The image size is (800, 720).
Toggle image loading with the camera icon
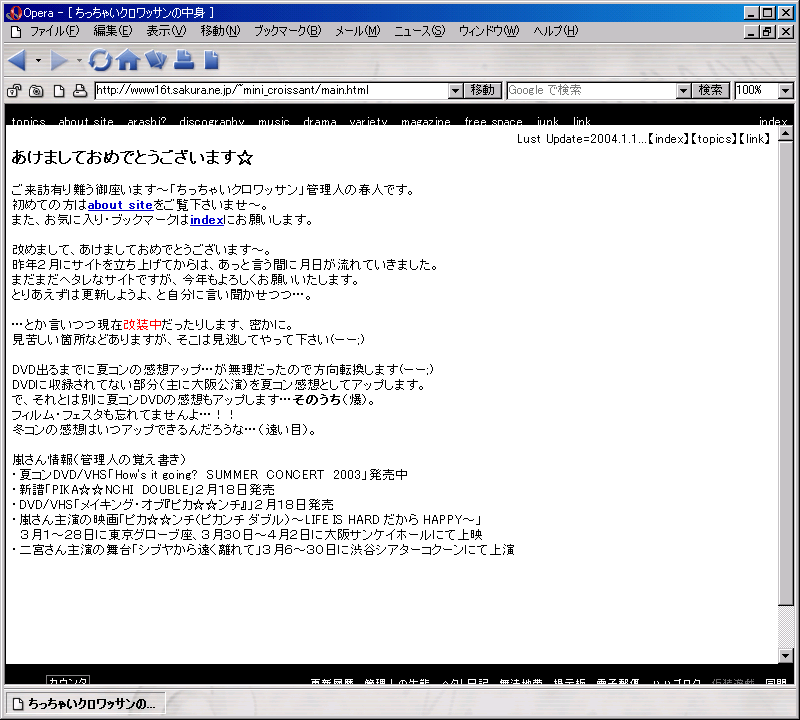(x=36, y=91)
